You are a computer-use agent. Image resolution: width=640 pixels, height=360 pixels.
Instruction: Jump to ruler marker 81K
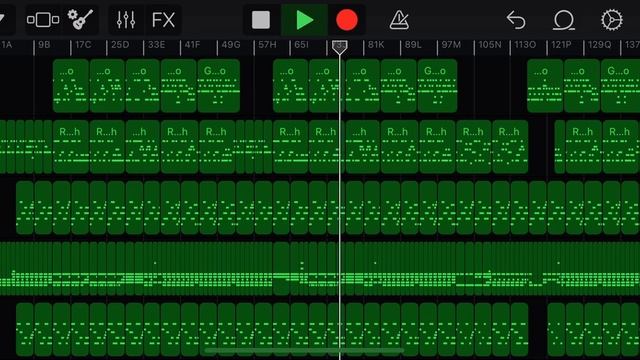376,45
